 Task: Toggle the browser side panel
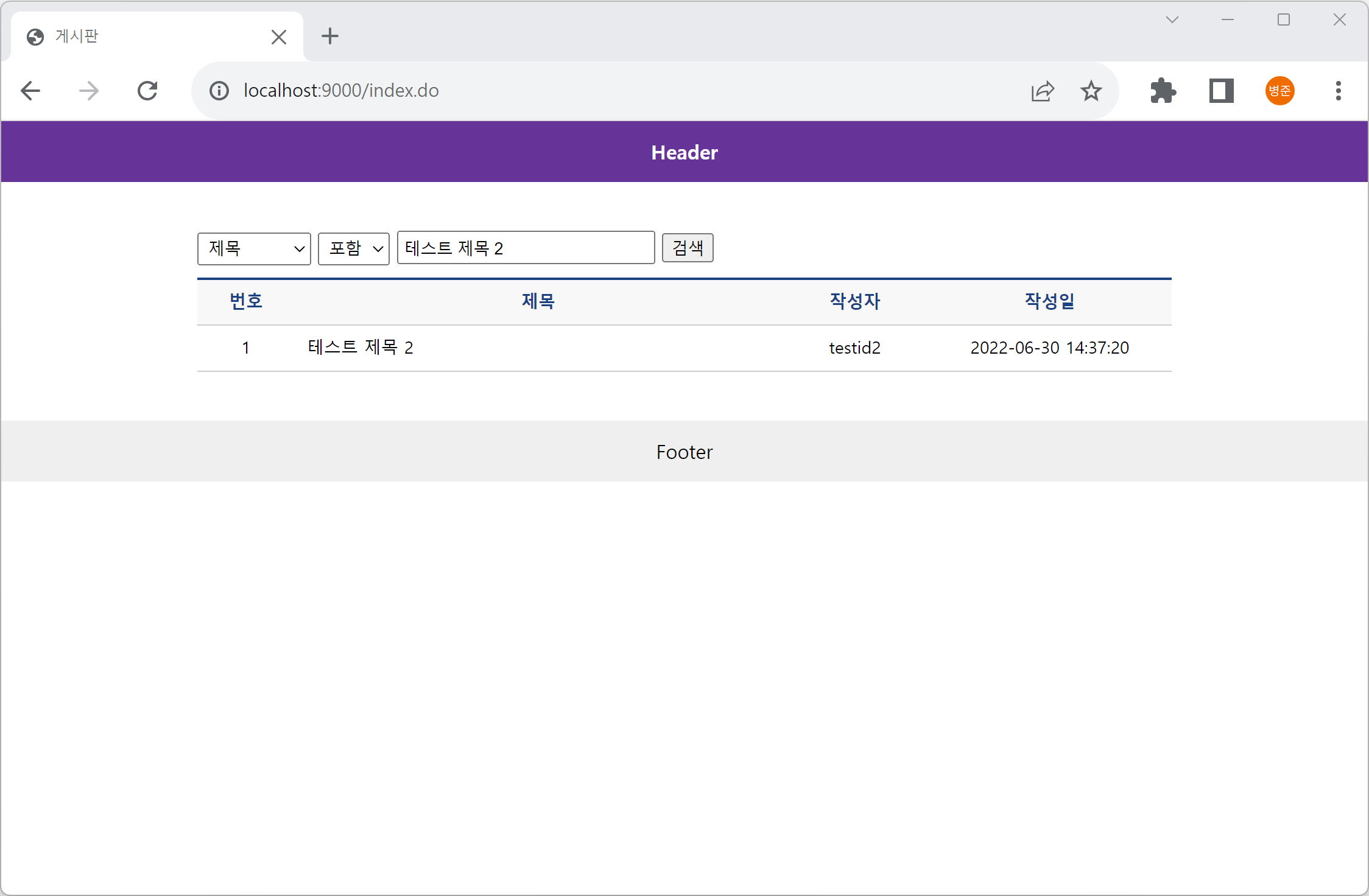pos(1221,91)
